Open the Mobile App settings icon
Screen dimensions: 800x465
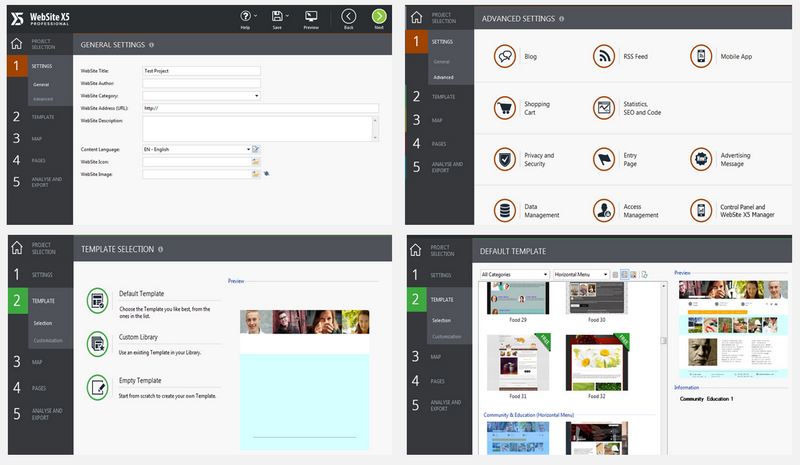pyautogui.click(x=701, y=56)
